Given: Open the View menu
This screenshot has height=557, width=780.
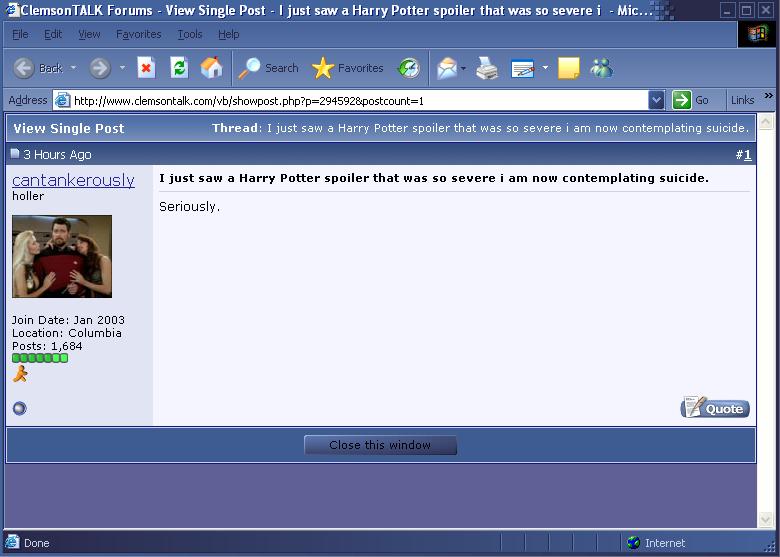Looking at the screenshot, I should click(x=89, y=34).
